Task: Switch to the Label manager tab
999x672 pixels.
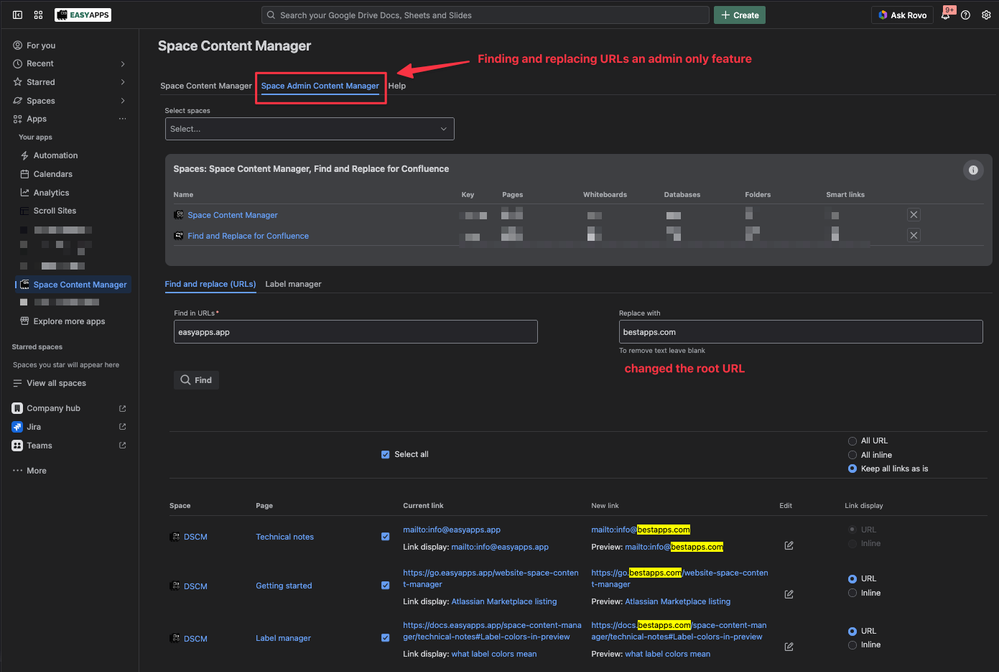Action: pos(293,284)
